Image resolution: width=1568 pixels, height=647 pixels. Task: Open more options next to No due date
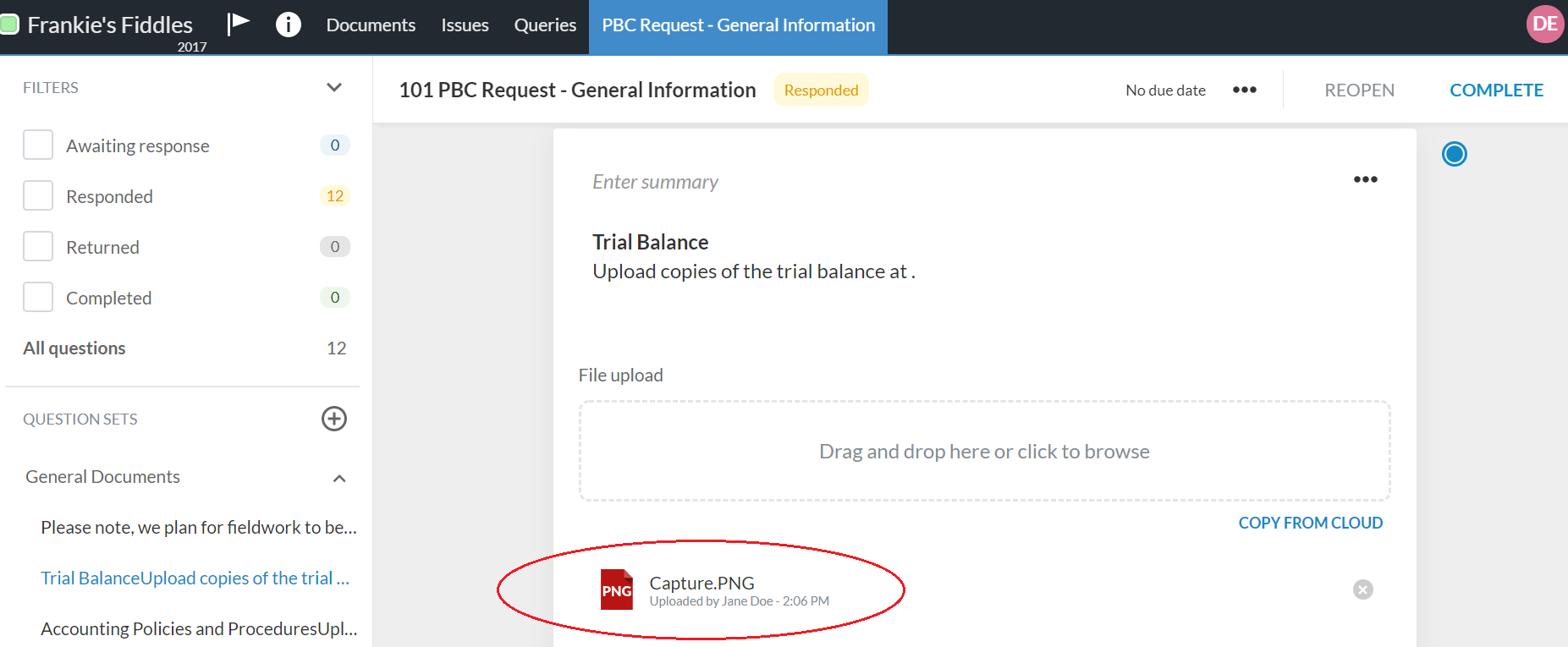(1244, 90)
